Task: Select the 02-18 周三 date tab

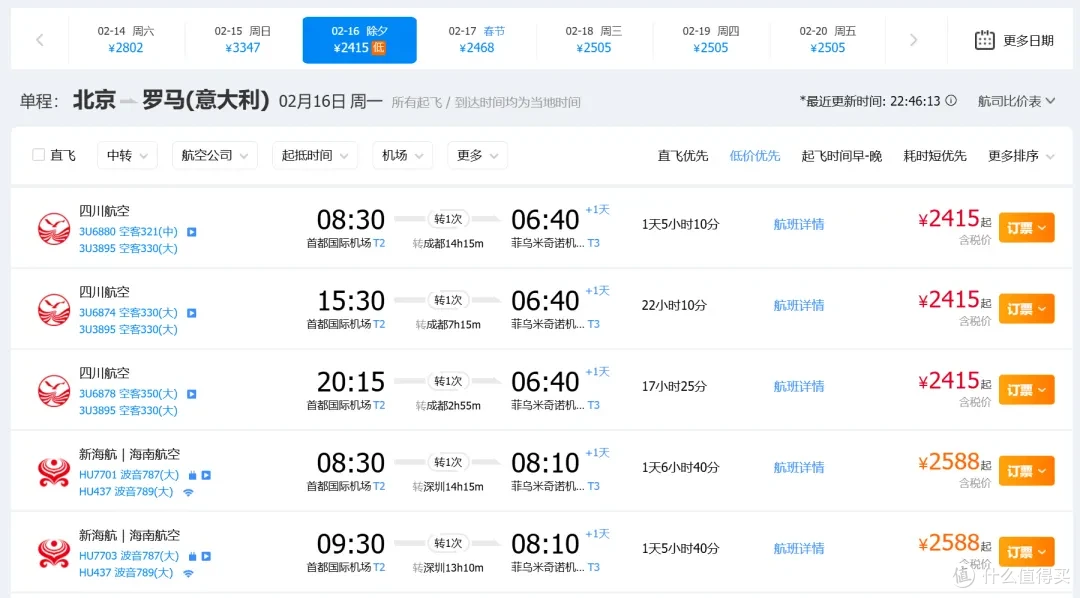Action: pyautogui.click(x=594, y=40)
